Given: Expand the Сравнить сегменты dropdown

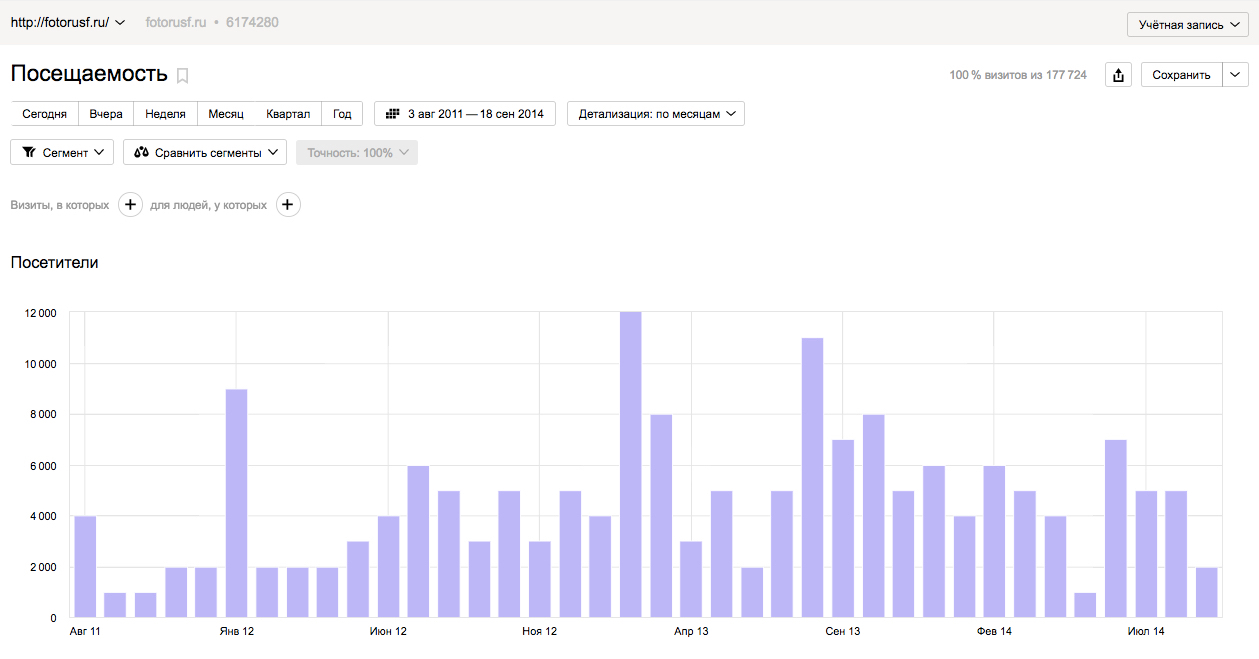Looking at the screenshot, I should tap(205, 153).
